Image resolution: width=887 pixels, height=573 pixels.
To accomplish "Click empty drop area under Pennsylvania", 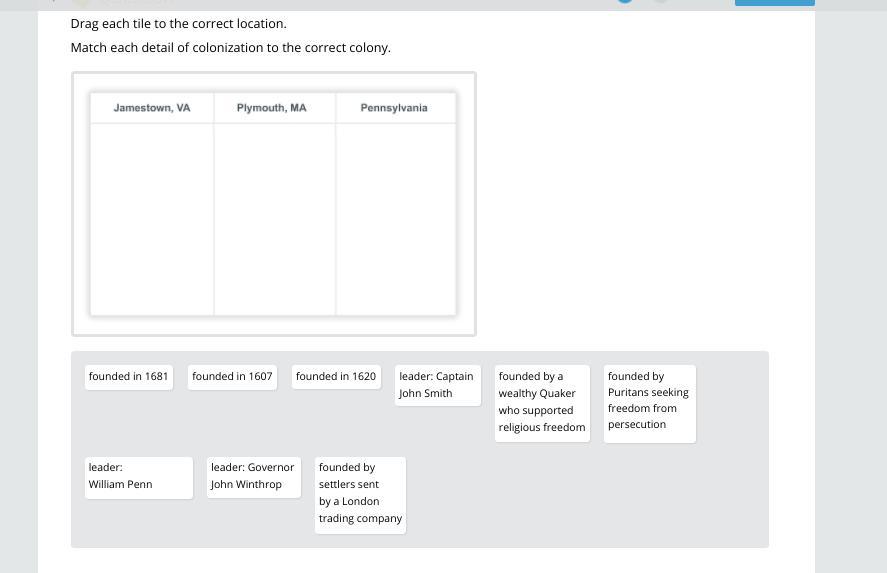I will 395,219.
